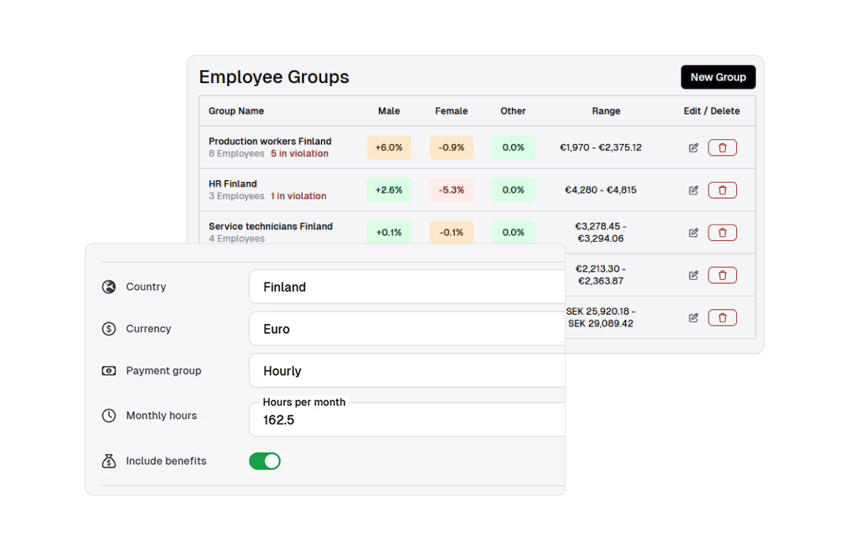
Task: Click the 0.0% Other badge in HR Finland row
Action: (513, 190)
